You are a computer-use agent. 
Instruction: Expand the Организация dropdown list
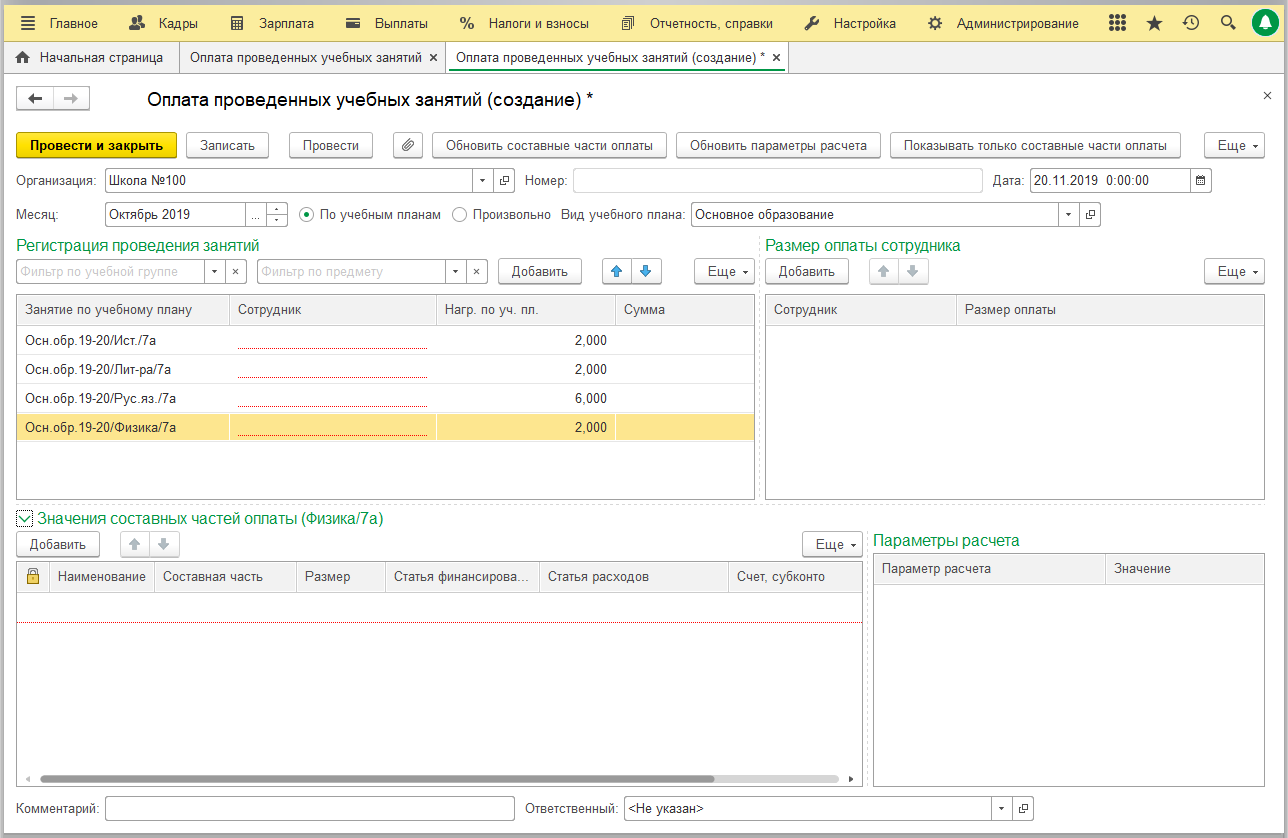coord(482,181)
